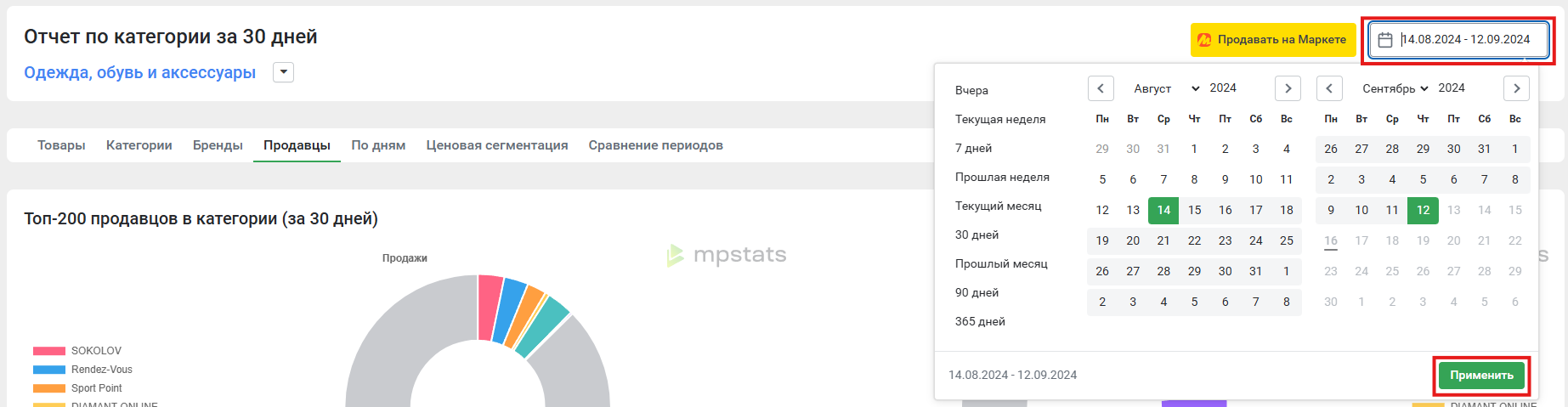Go to previous month in August calendar

point(1101,88)
